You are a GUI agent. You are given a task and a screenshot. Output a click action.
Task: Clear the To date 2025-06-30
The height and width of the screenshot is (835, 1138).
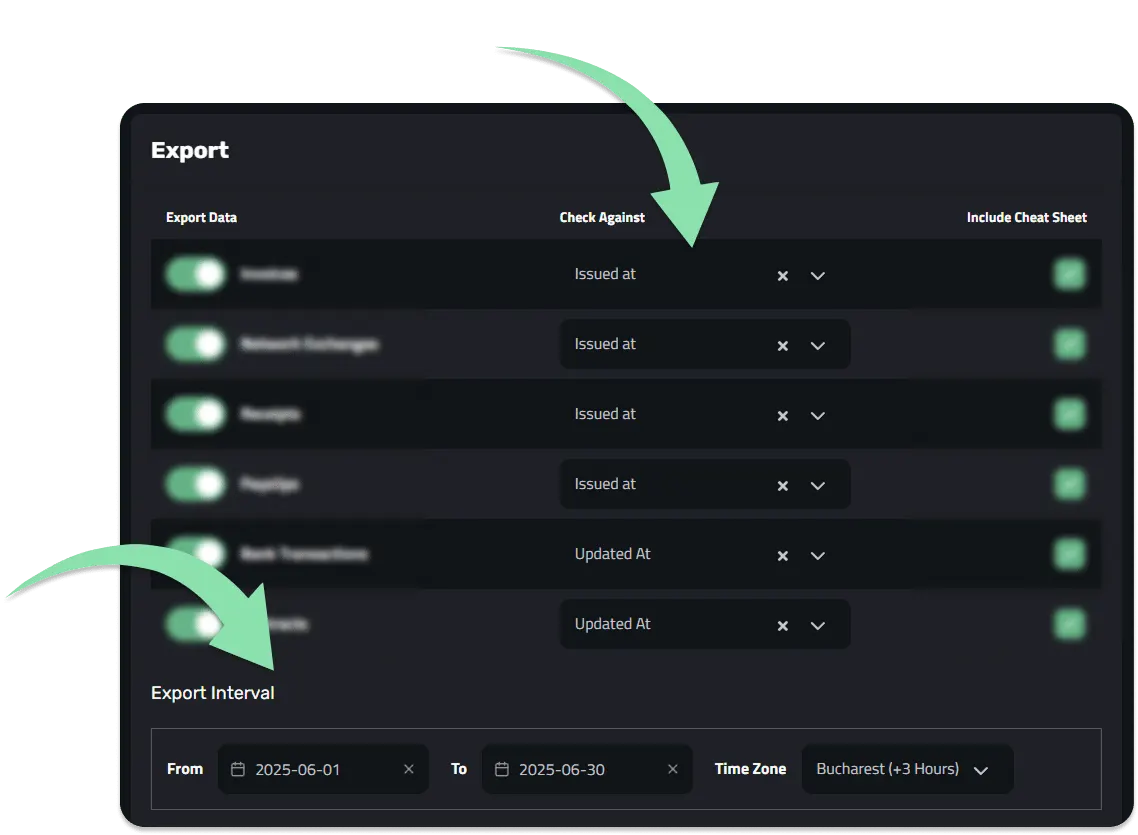tap(673, 769)
